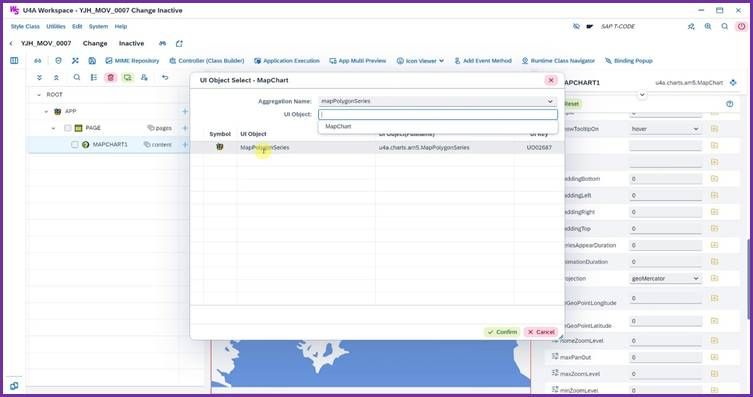Image resolution: width=753 pixels, height=397 pixels.
Task: Open Runtime Class Navigator
Action: point(558,61)
